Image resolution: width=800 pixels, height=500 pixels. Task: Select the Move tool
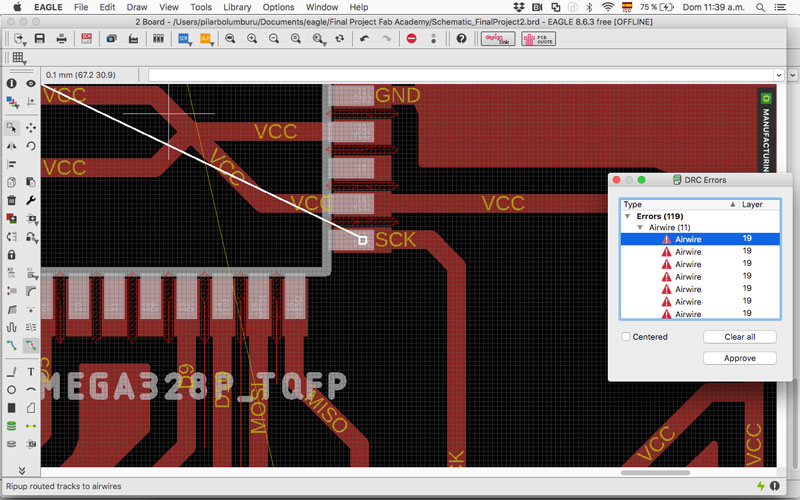[x=31, y=128]
